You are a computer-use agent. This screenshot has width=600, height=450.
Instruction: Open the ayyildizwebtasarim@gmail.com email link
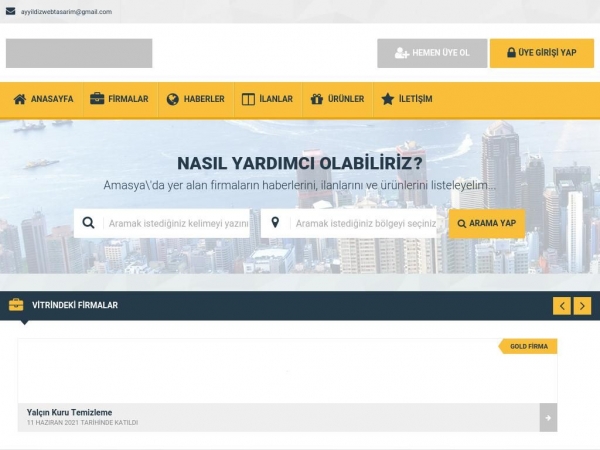[x=67, y=12]
